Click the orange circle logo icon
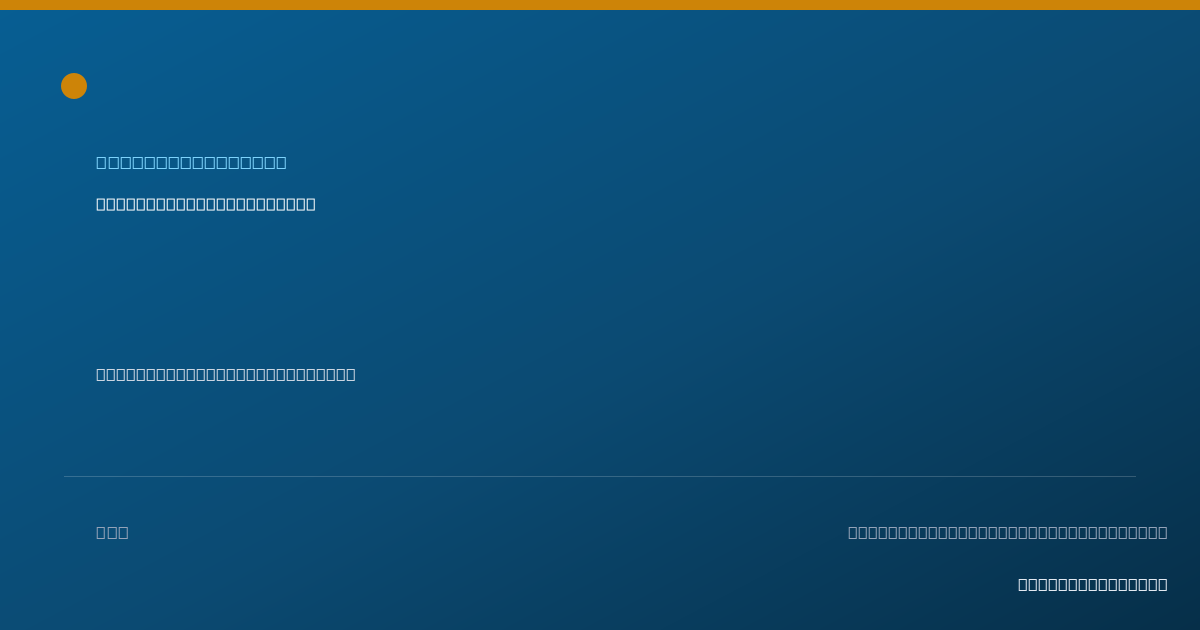This screenshot has height=630, width=1200. point(74,86)
